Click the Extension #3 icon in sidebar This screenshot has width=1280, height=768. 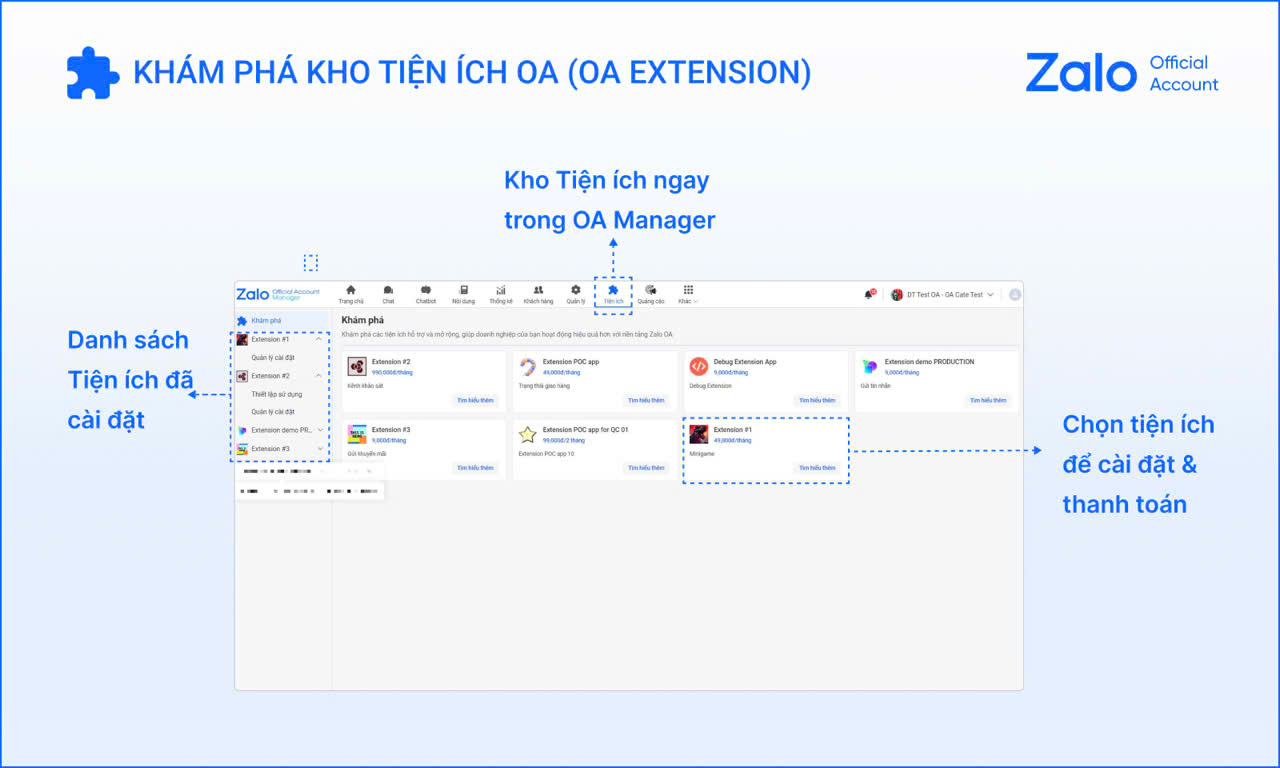pos(242,449)
